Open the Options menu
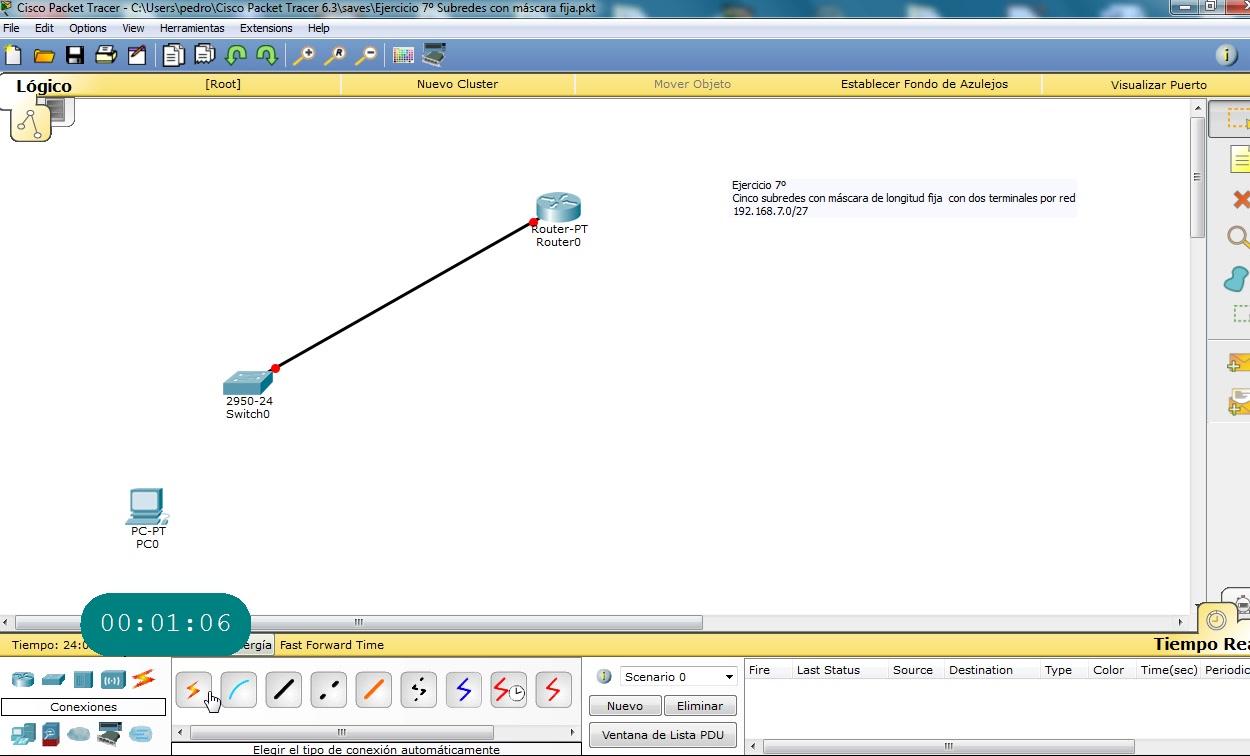This screenshot has width=1250, height=756. 88,28
